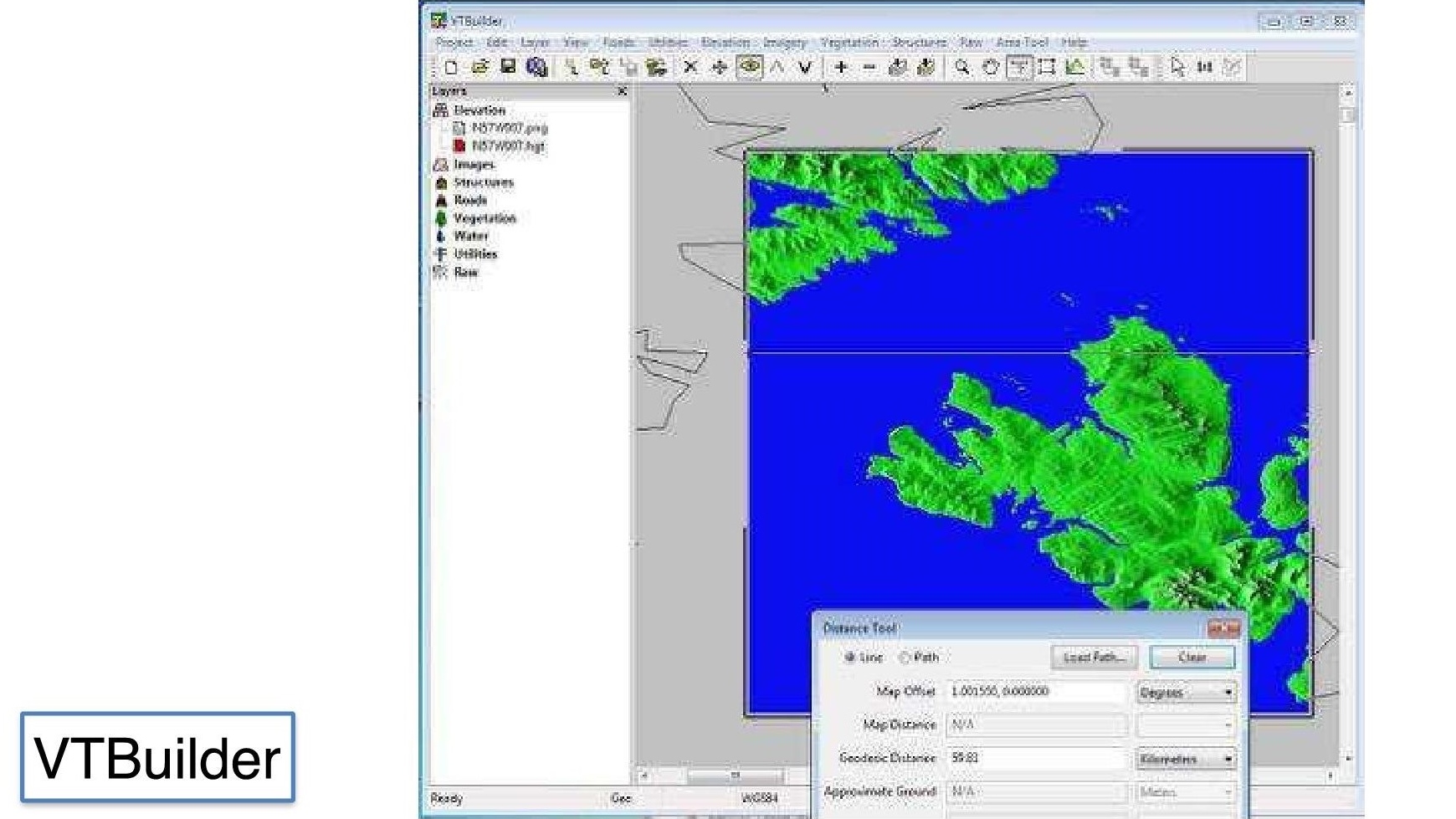Screen dimensions: 1456x819
Task: Click the New Project toolbar icon
Action: (452, 67)
